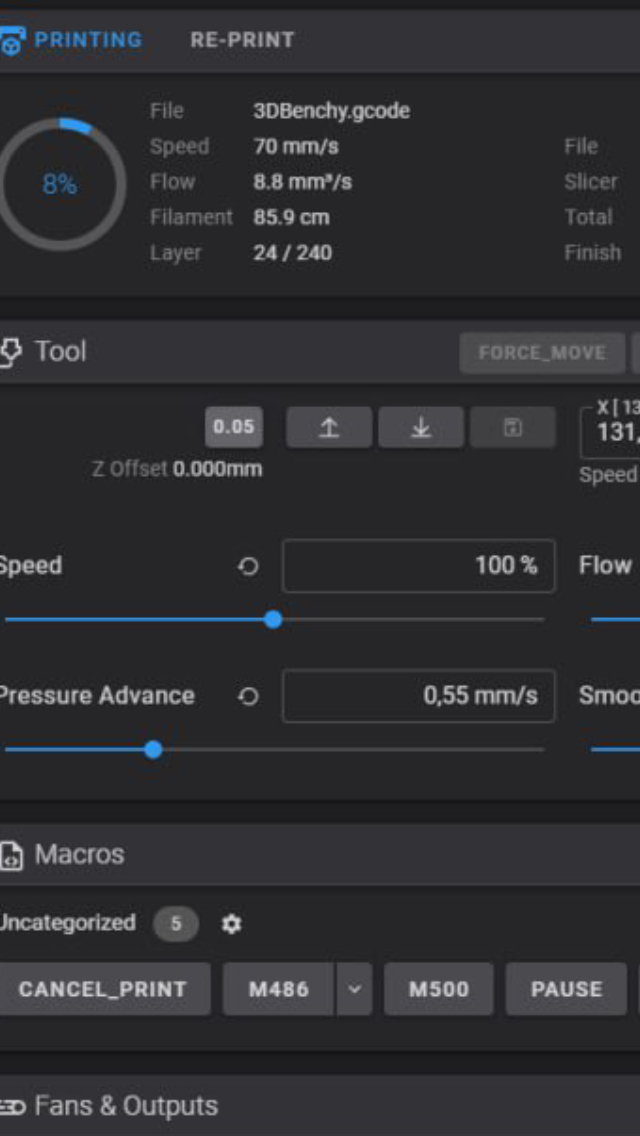Viewport: 640px width, 1136px height.
Task: Click the Macros panel icon
Action: (x=11, y=855)
